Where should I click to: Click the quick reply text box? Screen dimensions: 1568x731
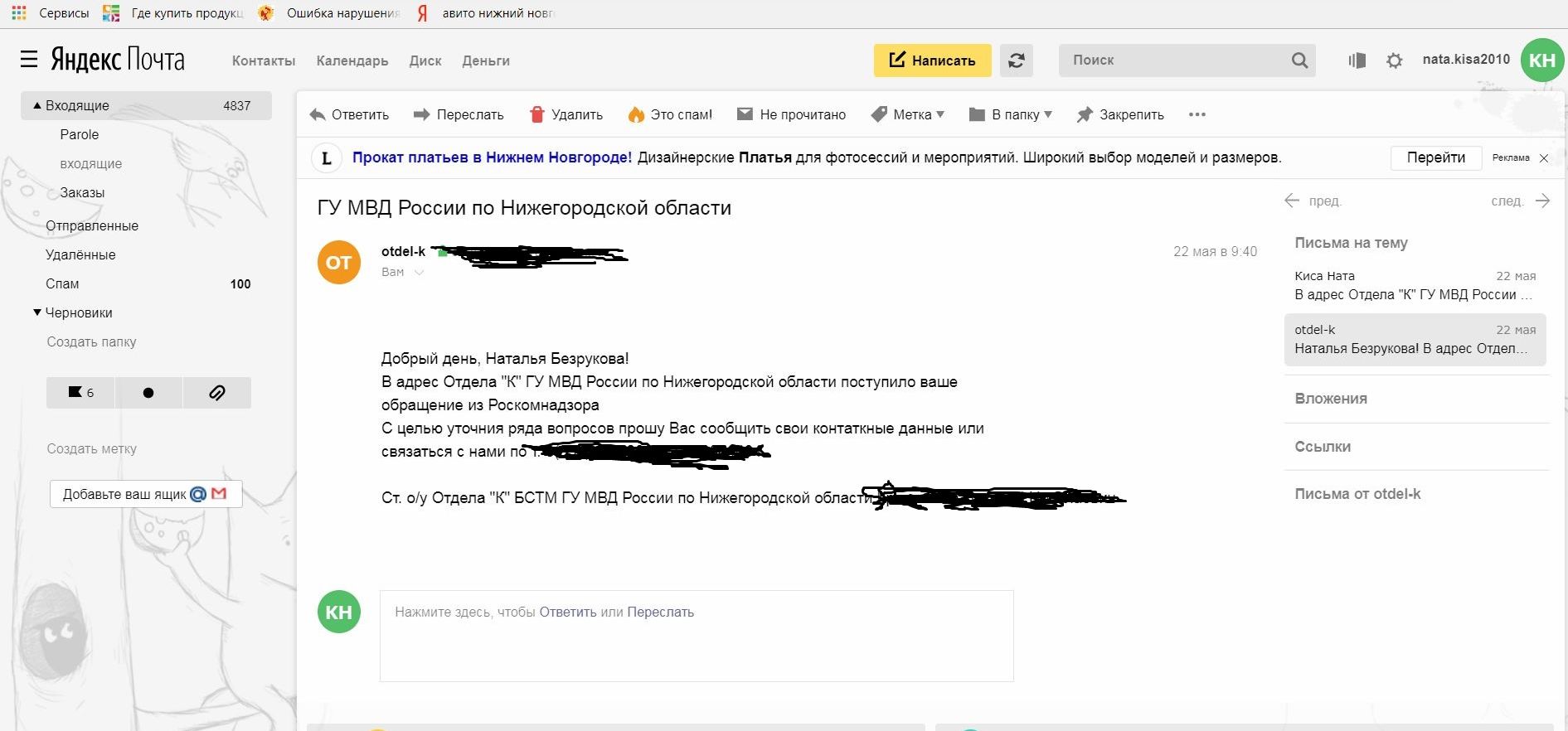(697, 636)
